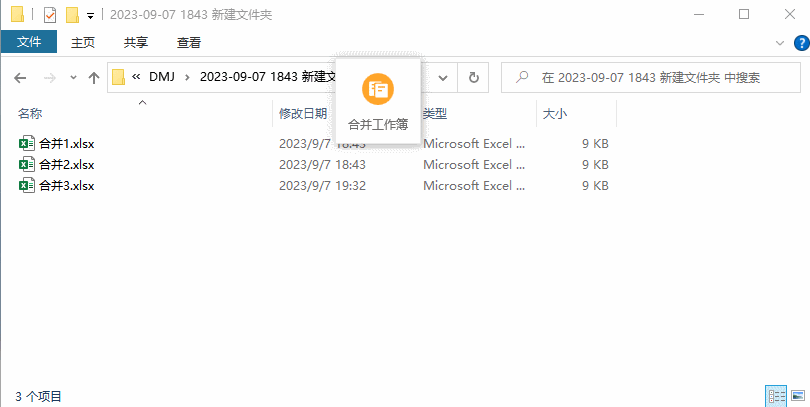Expand the ribbon using the chevron
This screenshot has height=407, width=810.
pyautogui.click(x=781, y=42)
